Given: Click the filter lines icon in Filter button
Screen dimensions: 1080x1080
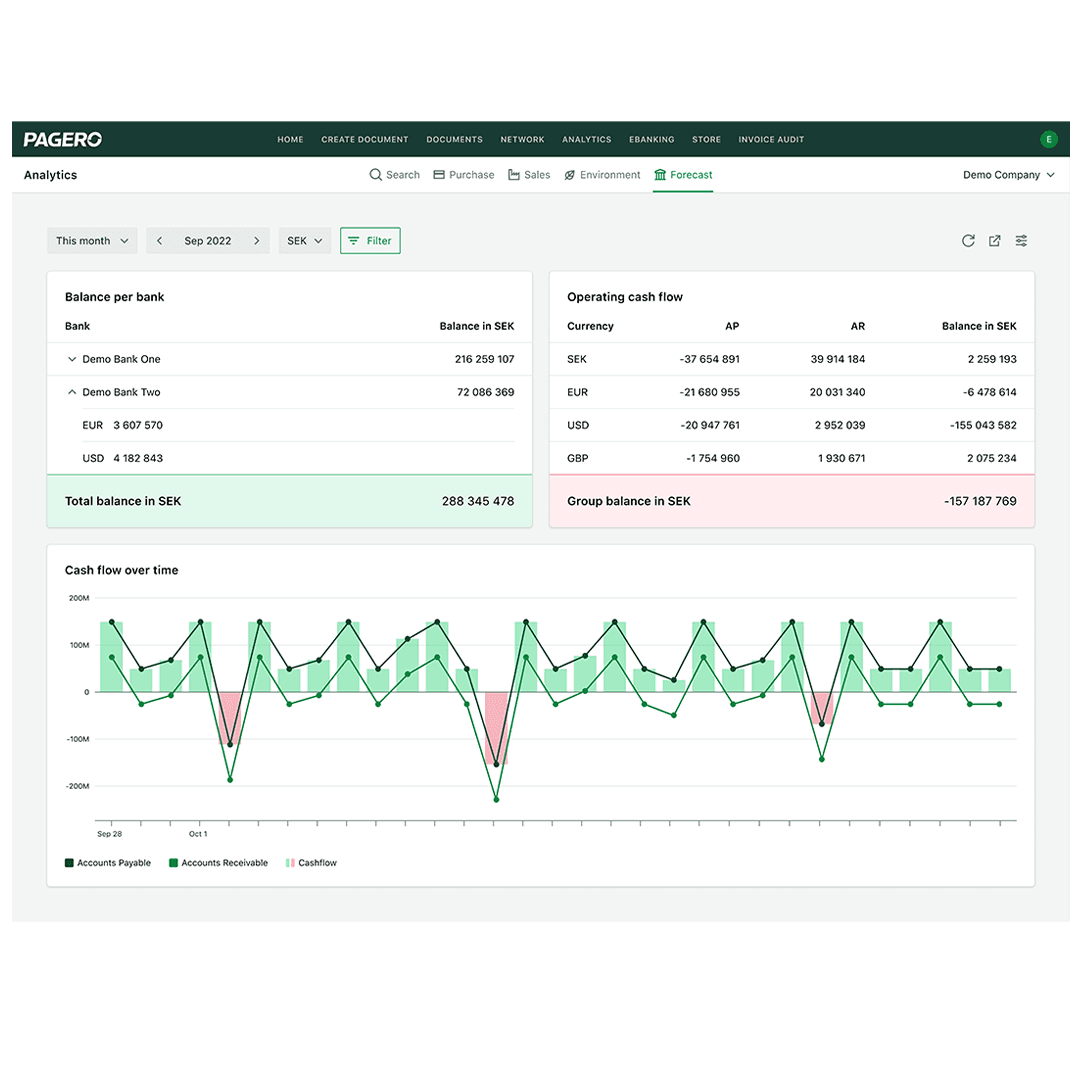Looking at the screenshot, I should tap(353, 240).
